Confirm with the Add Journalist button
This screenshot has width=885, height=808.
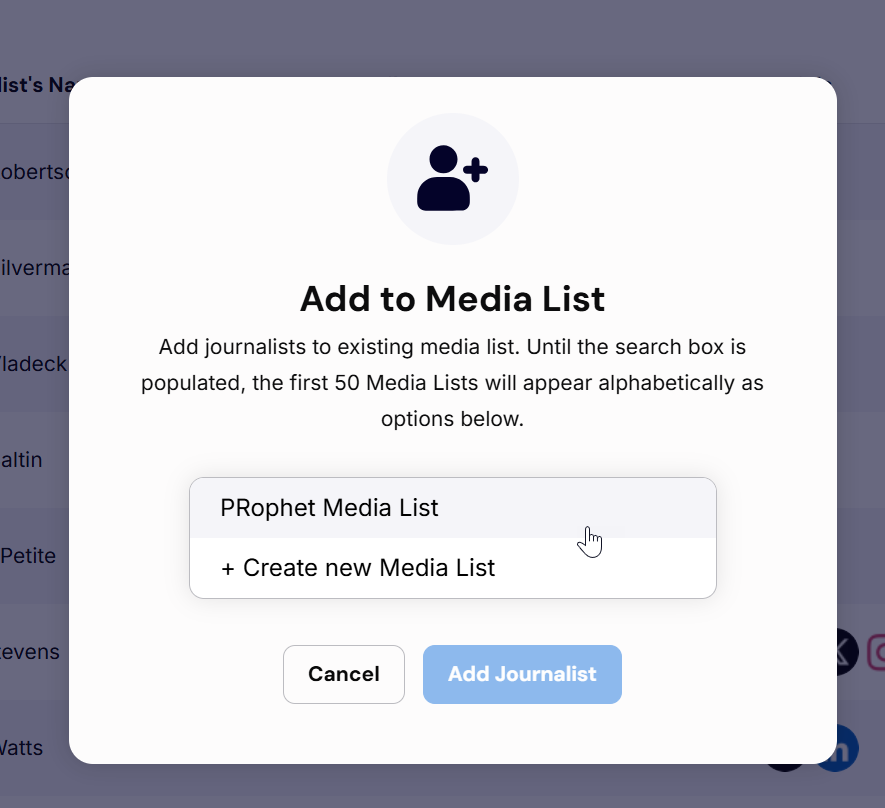click(x=522, y=674)
